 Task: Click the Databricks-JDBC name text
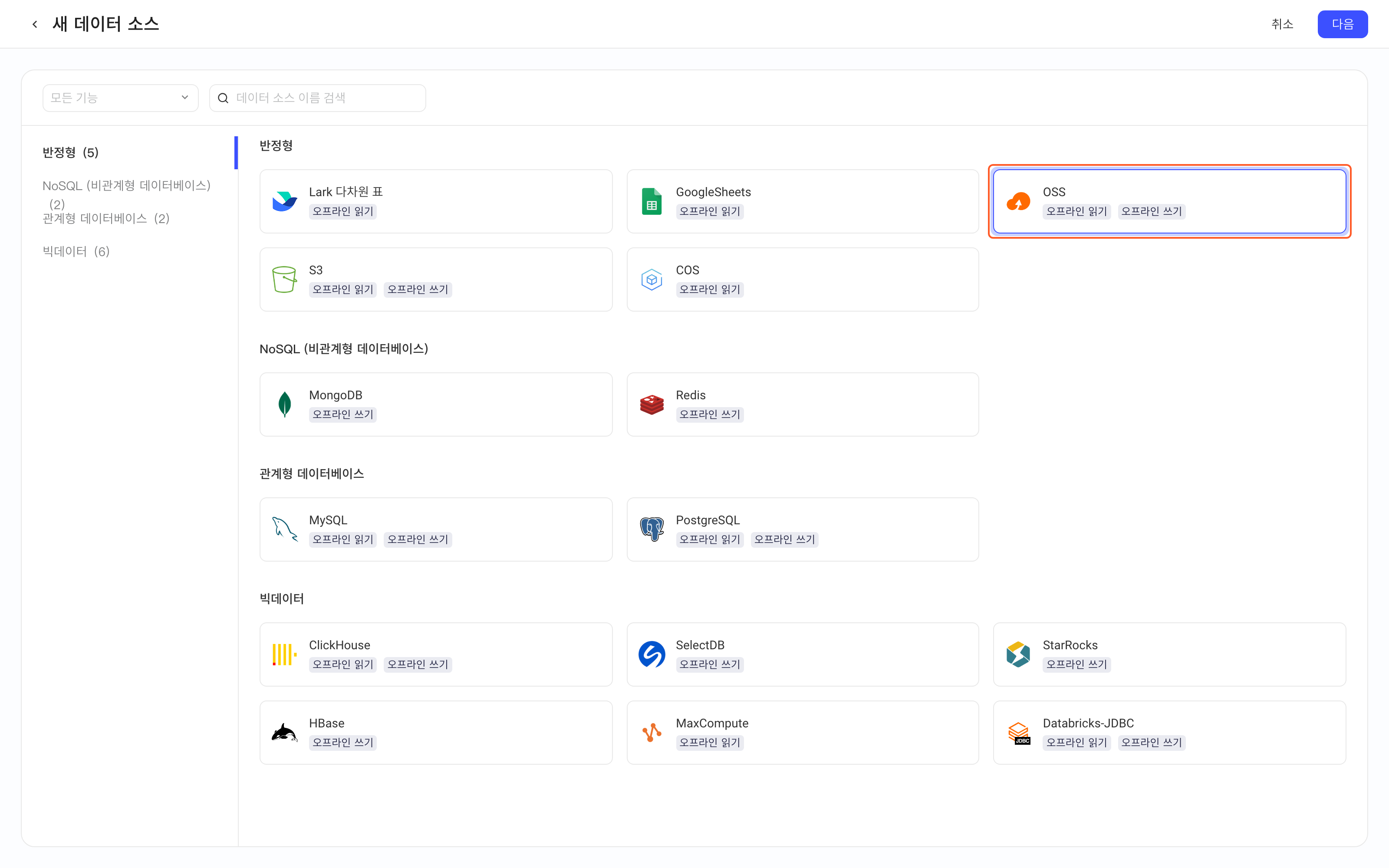(x=1088, y=723)
